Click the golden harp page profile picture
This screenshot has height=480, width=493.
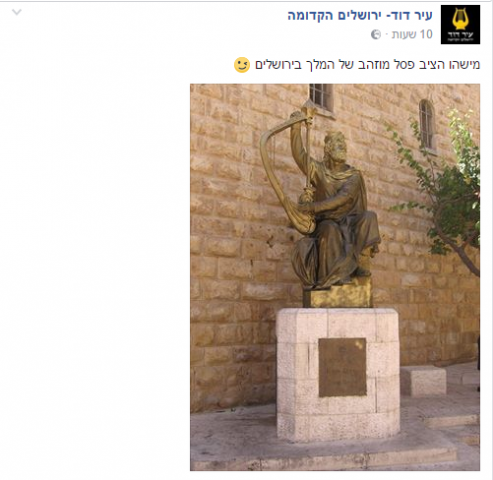pos(460,24)
